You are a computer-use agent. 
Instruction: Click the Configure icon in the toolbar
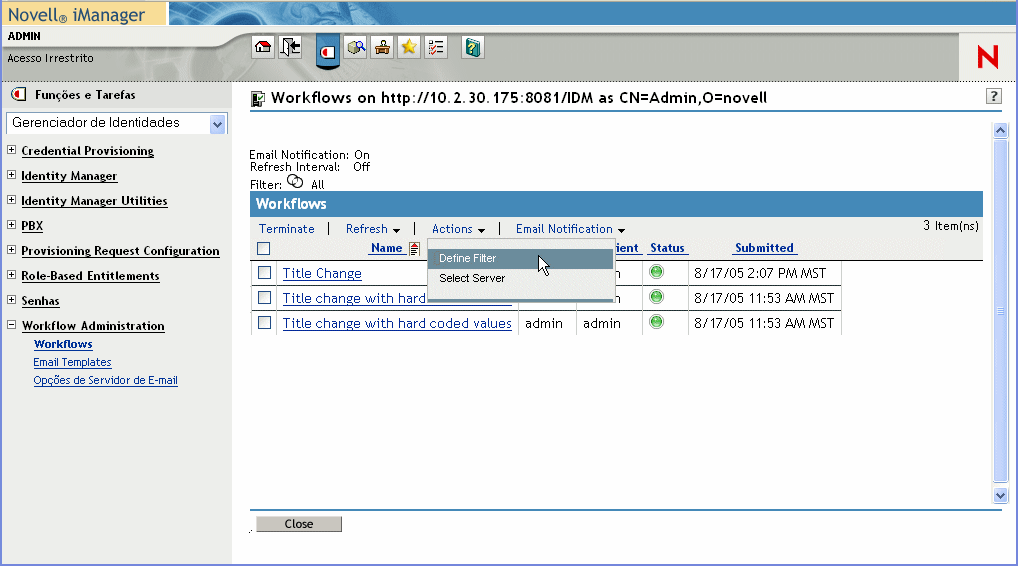click(x=382, y=47)
